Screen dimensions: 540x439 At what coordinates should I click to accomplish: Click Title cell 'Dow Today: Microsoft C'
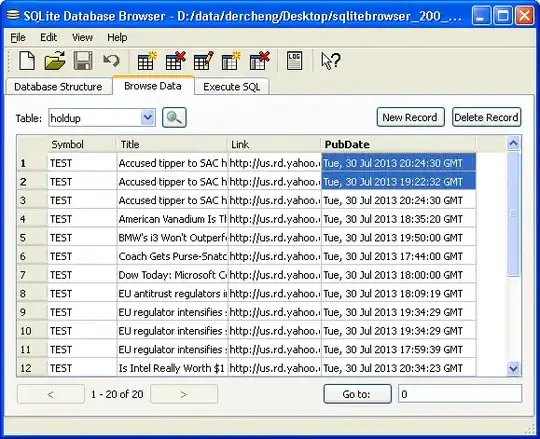172,275
